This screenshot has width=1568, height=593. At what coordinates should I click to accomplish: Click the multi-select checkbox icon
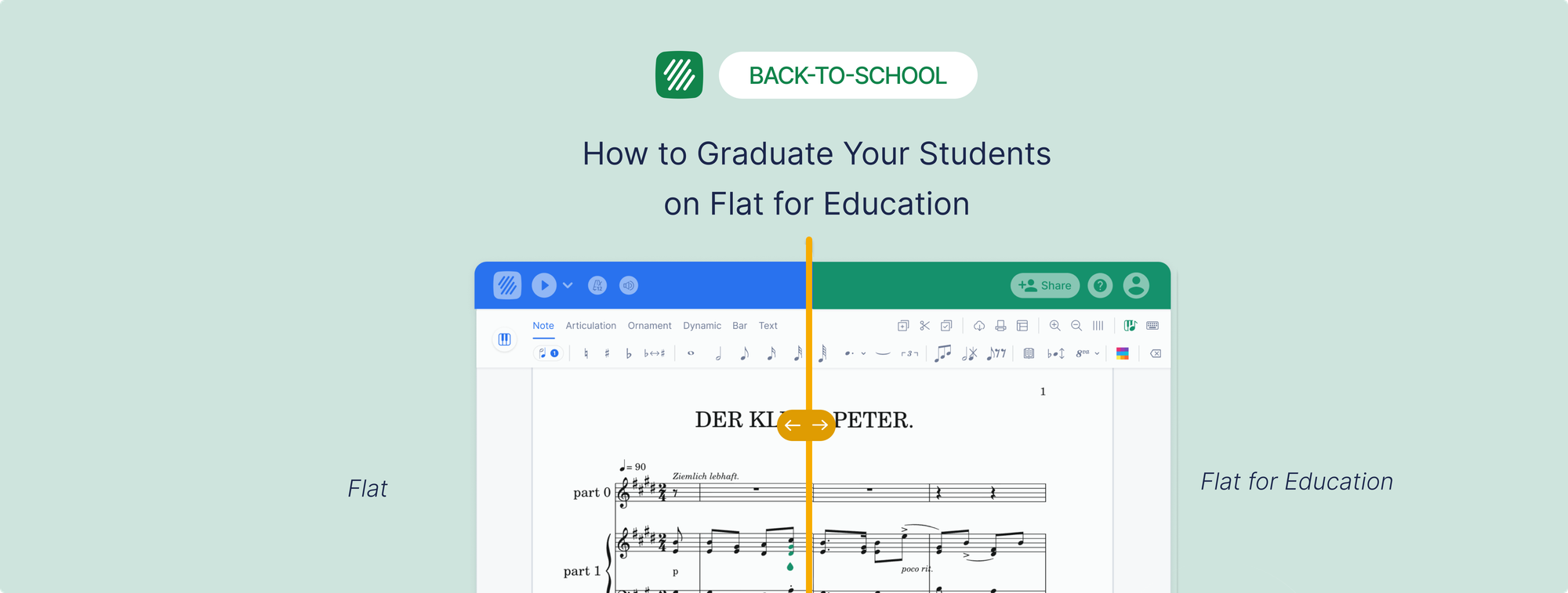946,326
